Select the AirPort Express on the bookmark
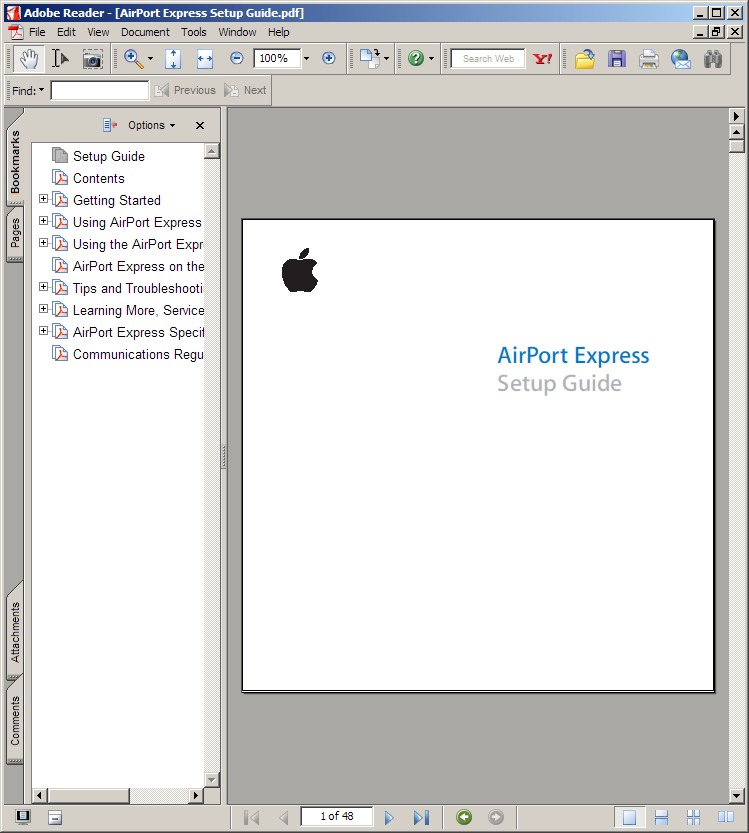Viewport: 749px width, 833px height. pyautogui.click(x=138, y=266)
